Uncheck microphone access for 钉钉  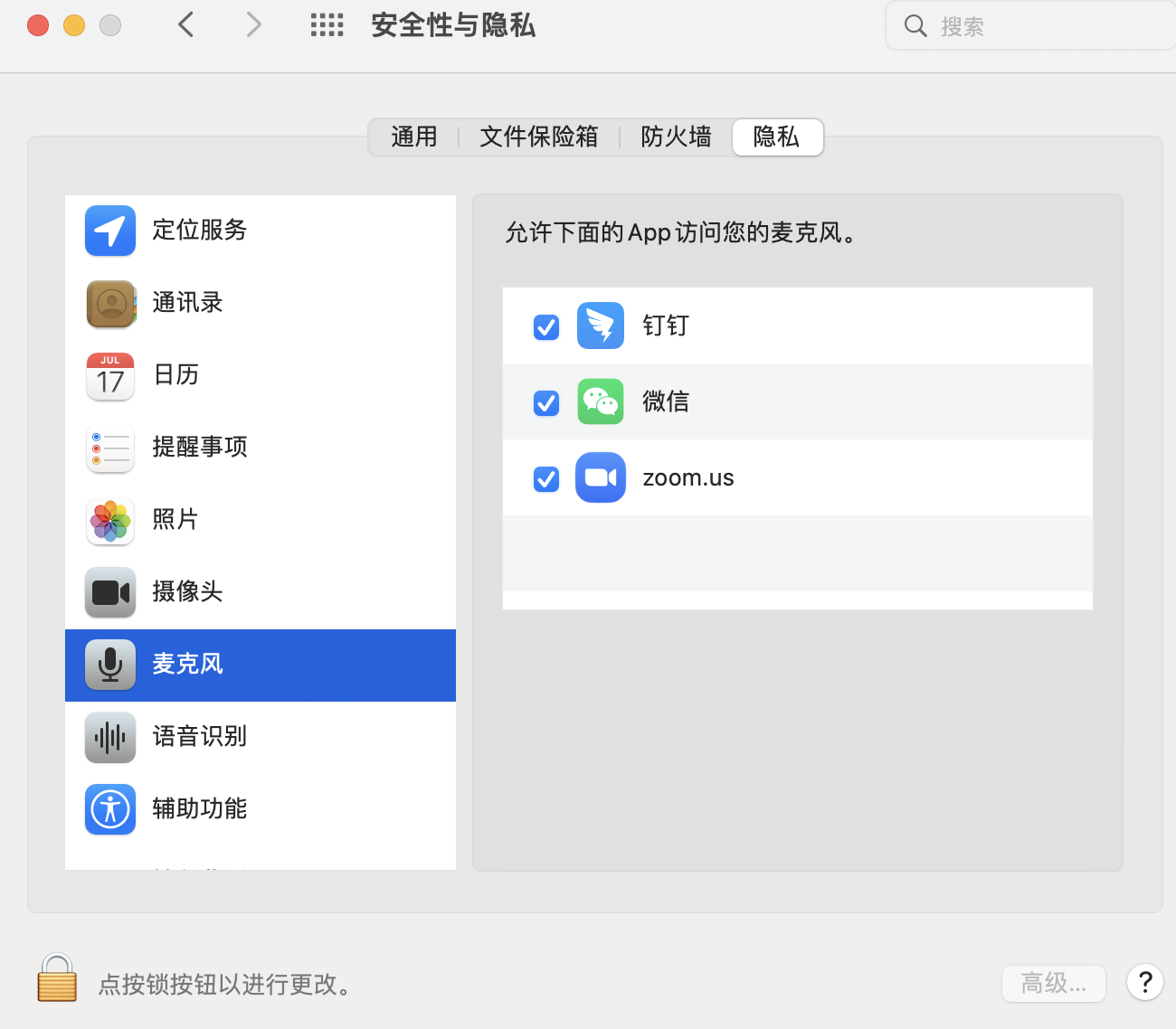click(x=546, y=326)
